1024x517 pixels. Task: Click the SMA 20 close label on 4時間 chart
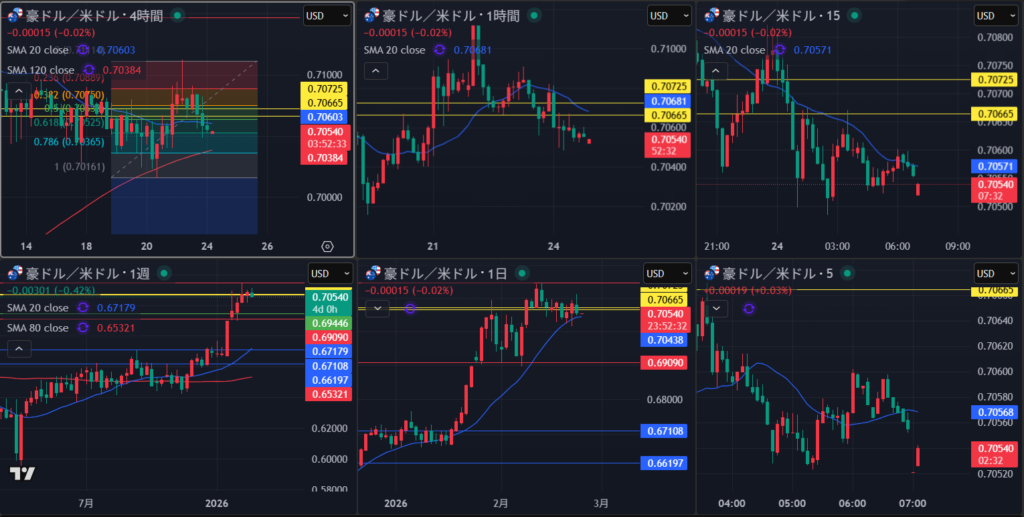[38, 49]
